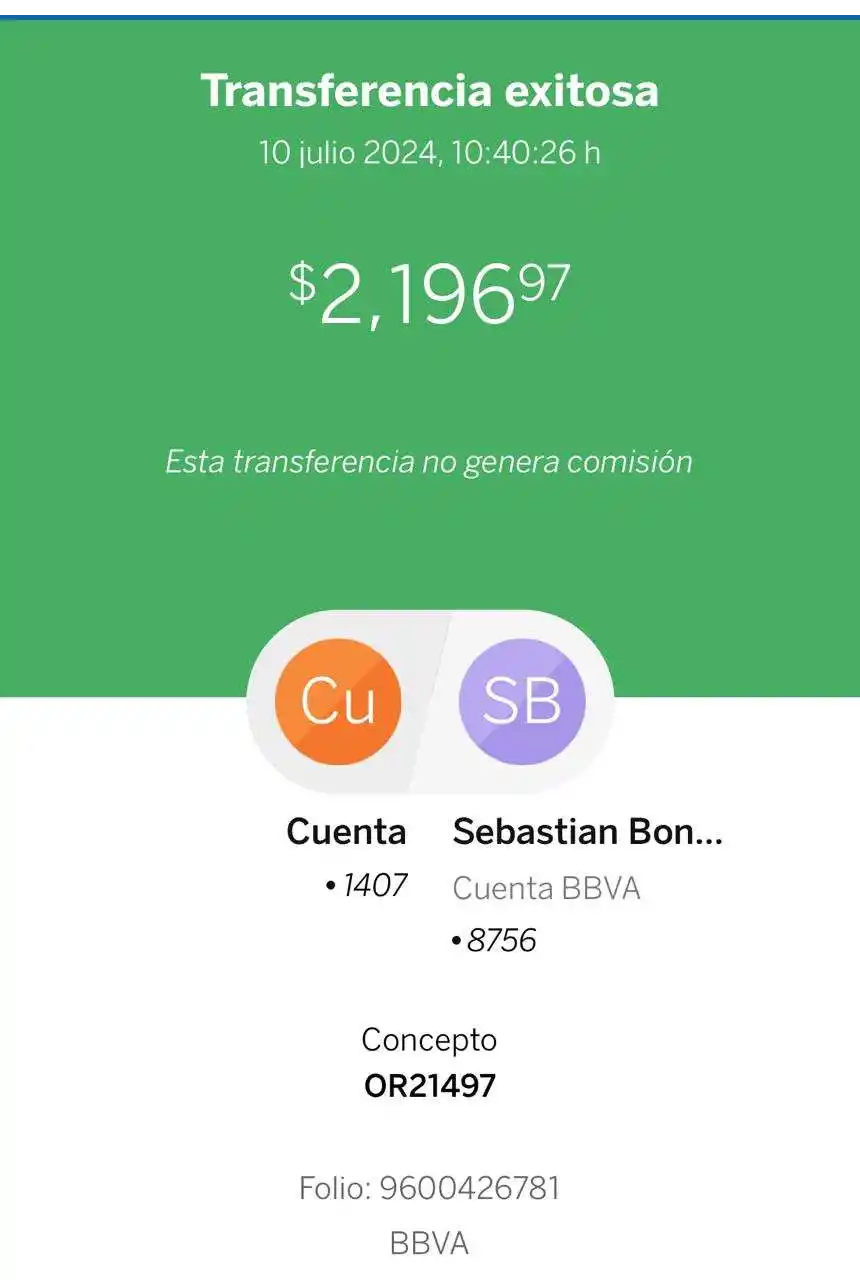The image size is (860, 1280).
Task: Open recipient Sebastian Bon... name
Action: point(587,832)
